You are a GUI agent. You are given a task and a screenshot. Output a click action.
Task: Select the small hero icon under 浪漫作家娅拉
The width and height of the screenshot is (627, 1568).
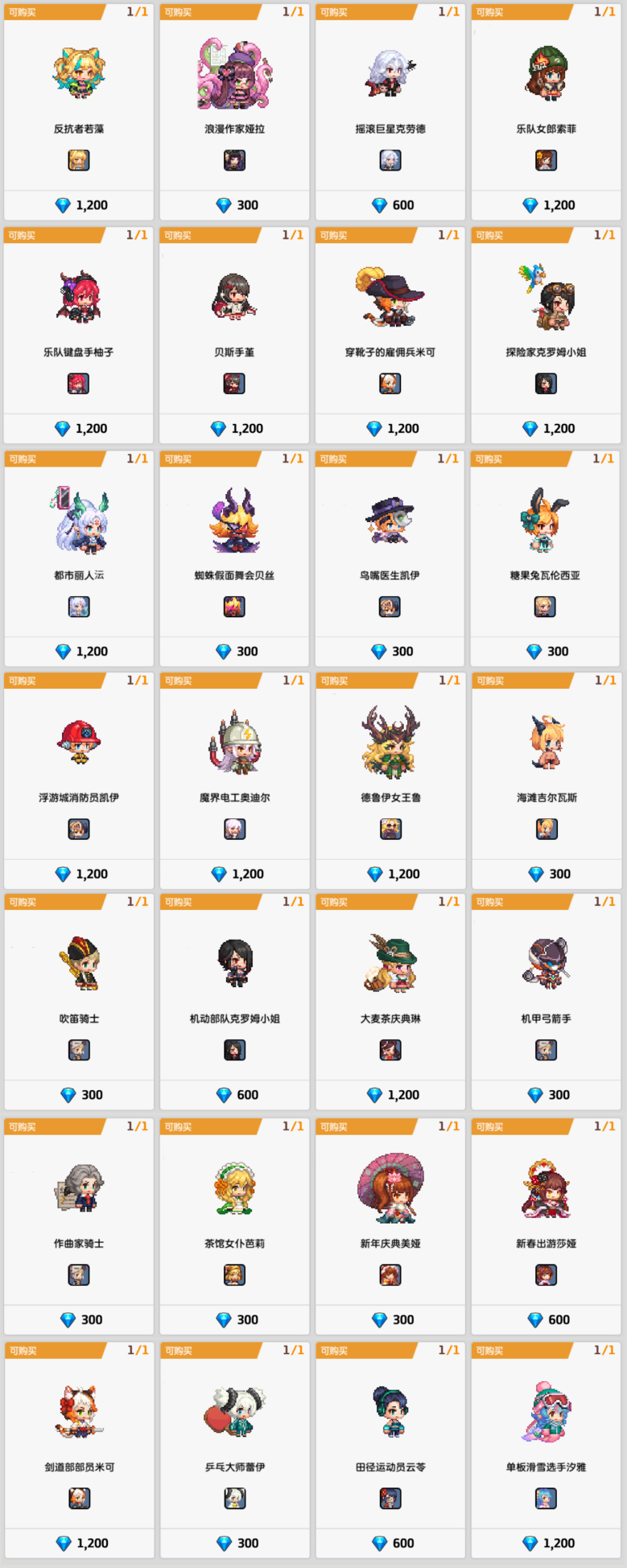(x=234, y=160)
